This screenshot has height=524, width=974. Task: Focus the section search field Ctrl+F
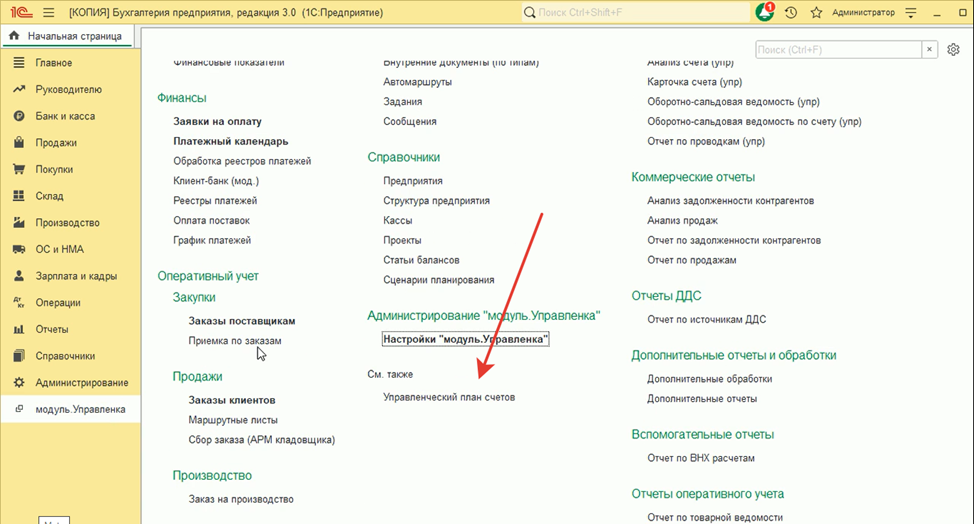click(839, 50)
